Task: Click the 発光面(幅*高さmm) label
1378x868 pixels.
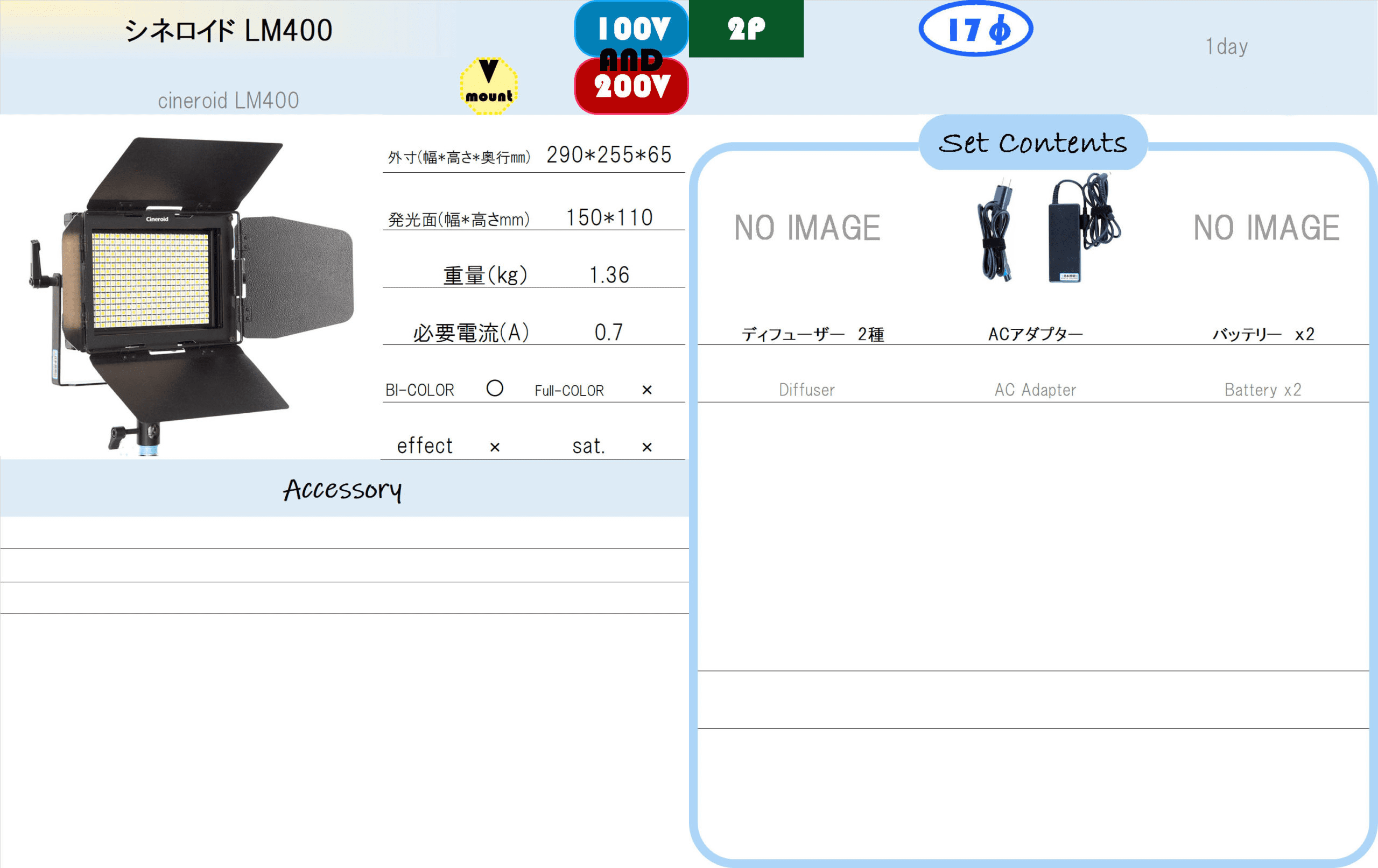Action: tap(459, 219)
